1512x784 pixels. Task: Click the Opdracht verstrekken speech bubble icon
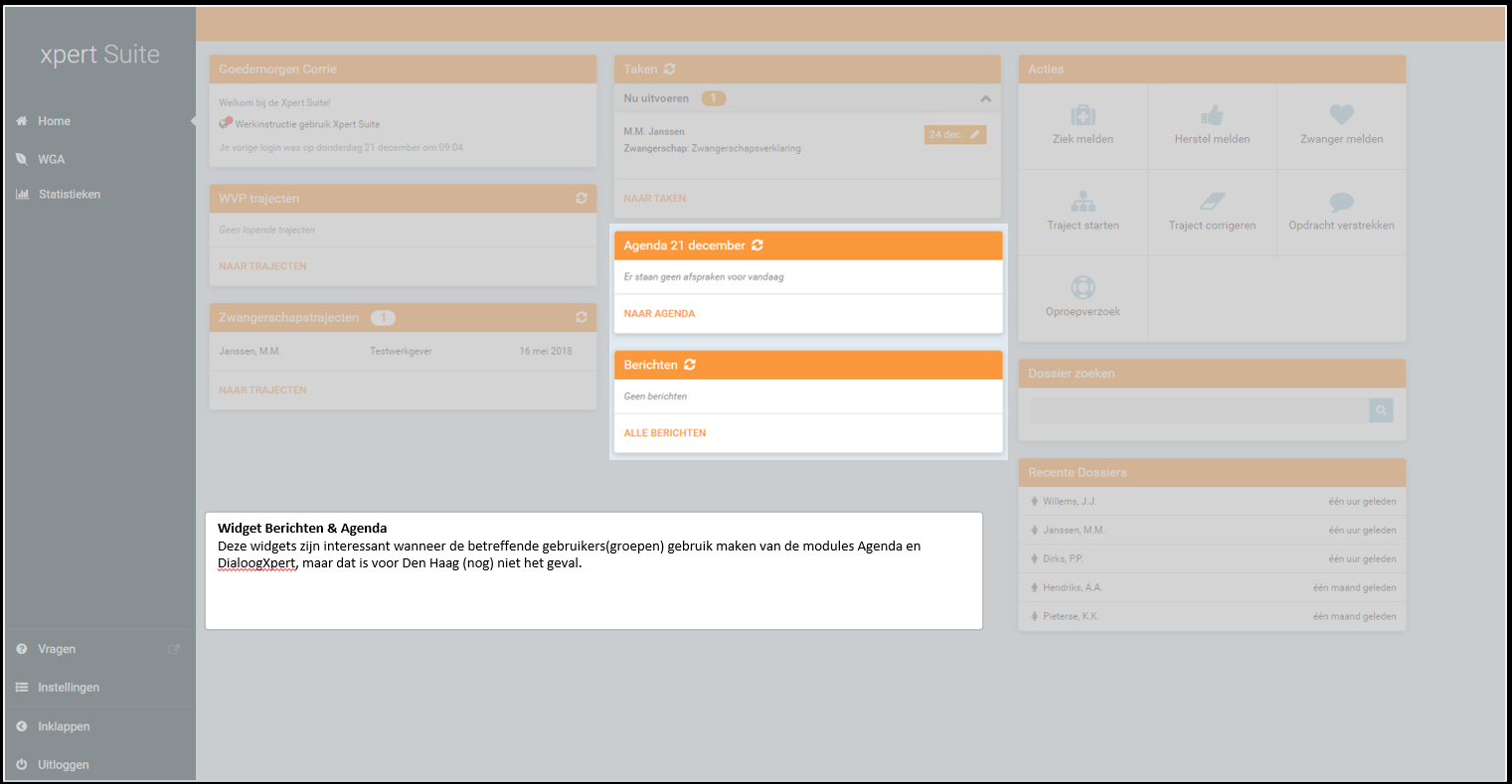click(x=1341, y=202)
